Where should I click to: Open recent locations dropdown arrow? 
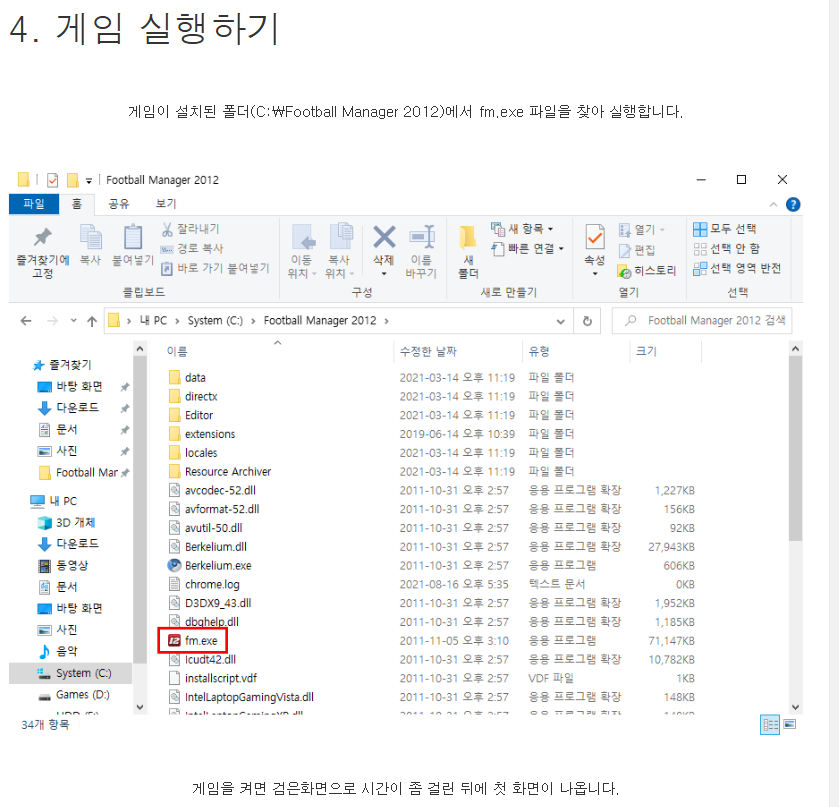click(x=73, y=321)
